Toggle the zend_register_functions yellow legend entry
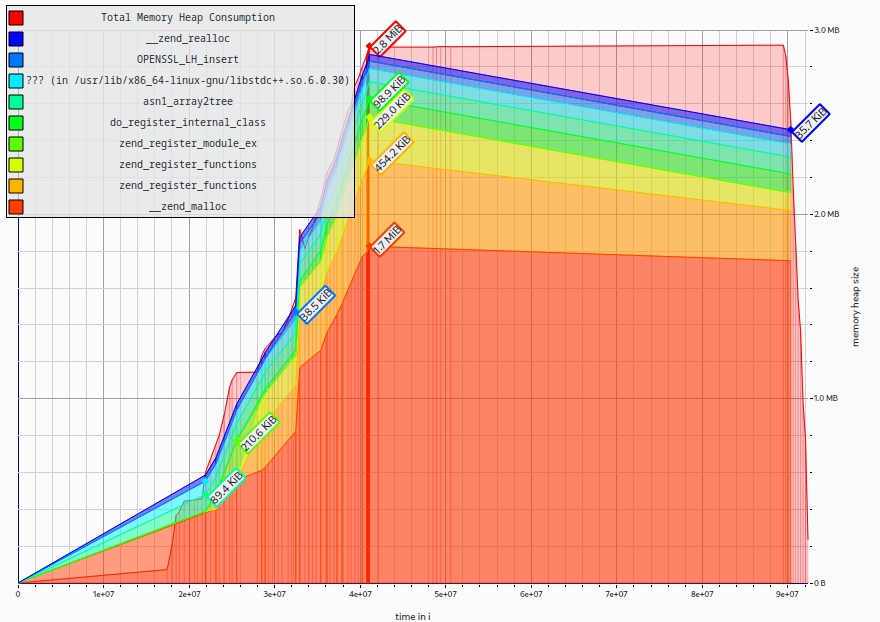 17,164
